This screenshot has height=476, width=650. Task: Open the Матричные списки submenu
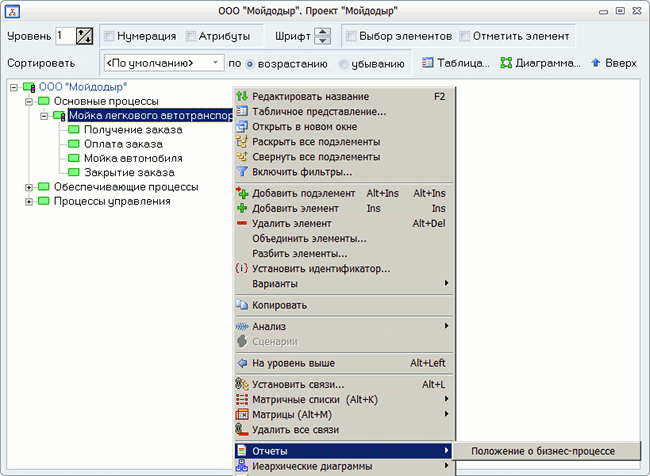tap(344, 399)
